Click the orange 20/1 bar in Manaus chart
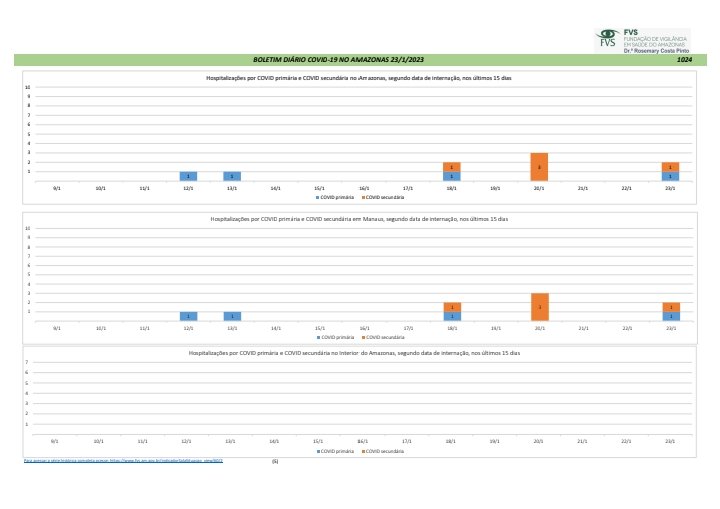 click(x=539, y=307)
